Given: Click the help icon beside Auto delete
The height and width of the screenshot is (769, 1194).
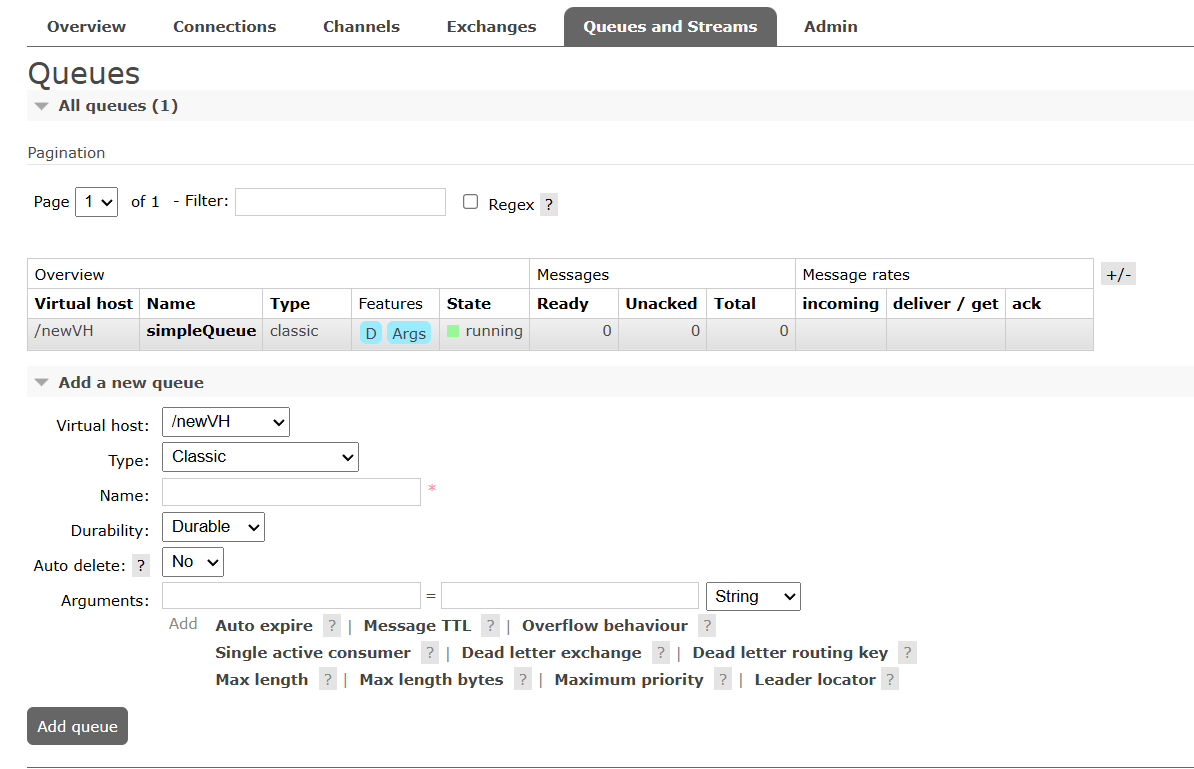Looking at the screenshot, I should 141,565.
